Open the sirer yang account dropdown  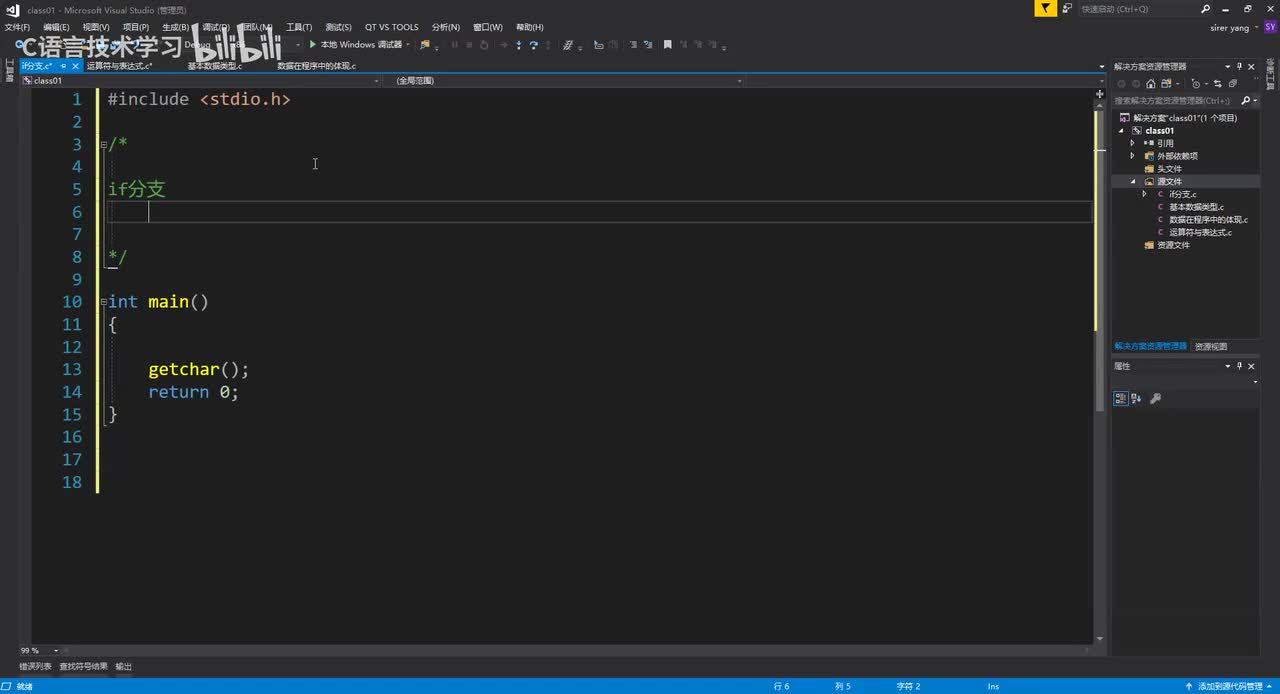[x=1255, y=28]
